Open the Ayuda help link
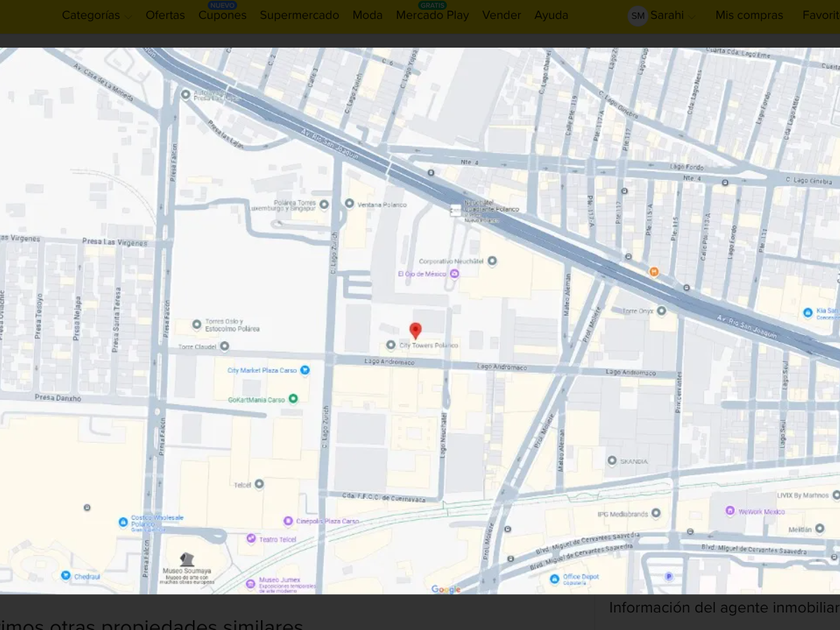The image size is (840, 630). (x=551, y=16)
